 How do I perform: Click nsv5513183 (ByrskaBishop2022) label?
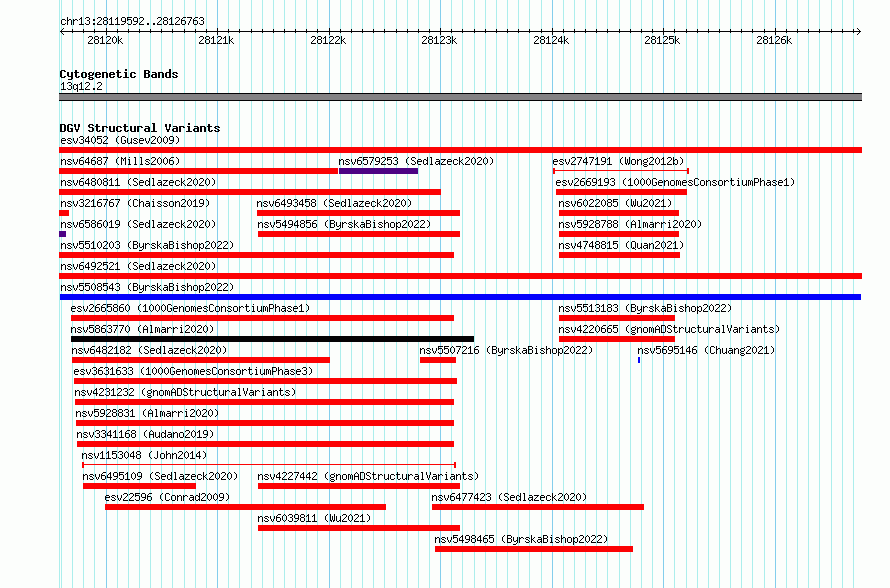[645, 308]
